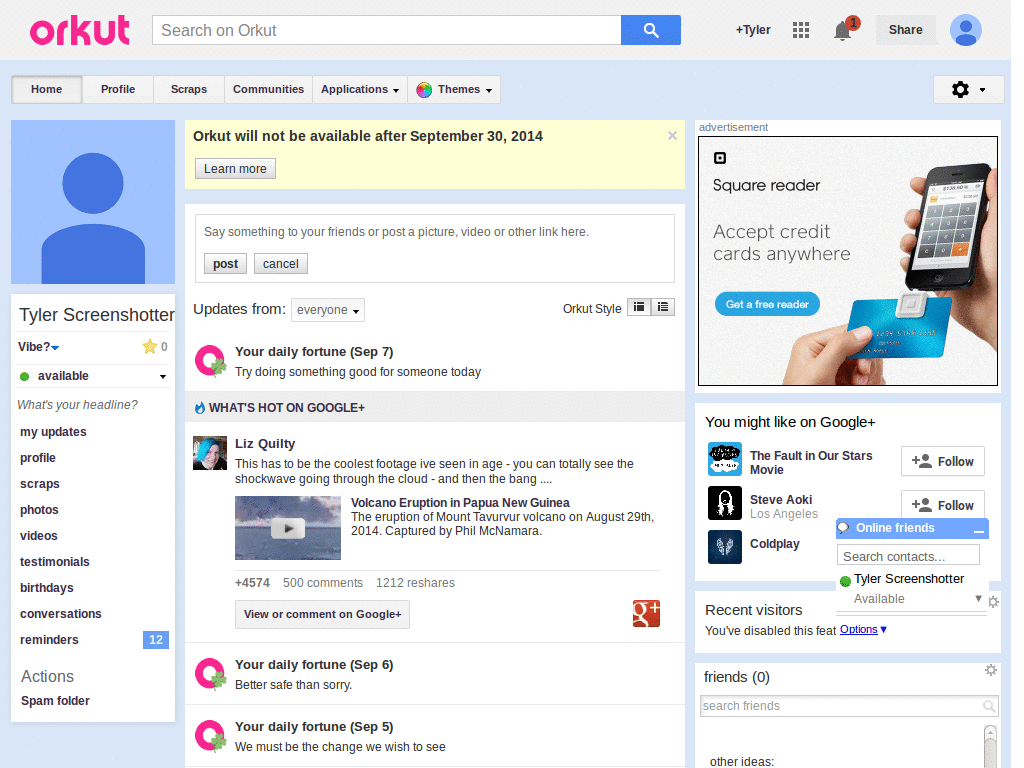Click the Share button in header
Image resolution: width=1024 pixels, height=768 pixels.
click(905, 30)
